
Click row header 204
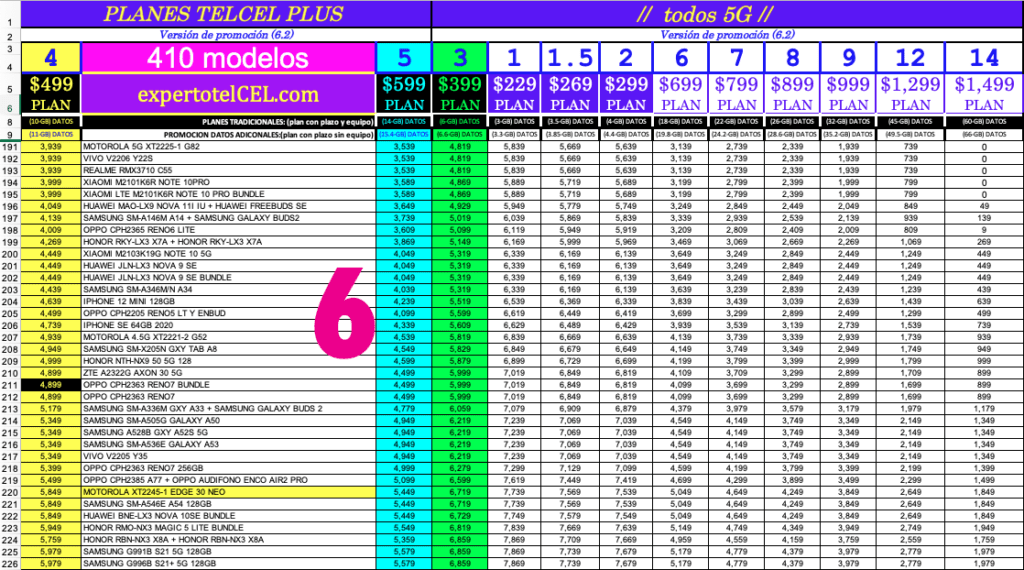(10, 302)
